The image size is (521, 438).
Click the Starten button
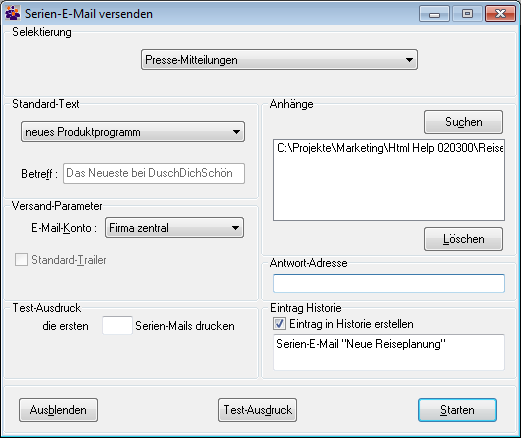pyautogui.click(x=457, y=410)
